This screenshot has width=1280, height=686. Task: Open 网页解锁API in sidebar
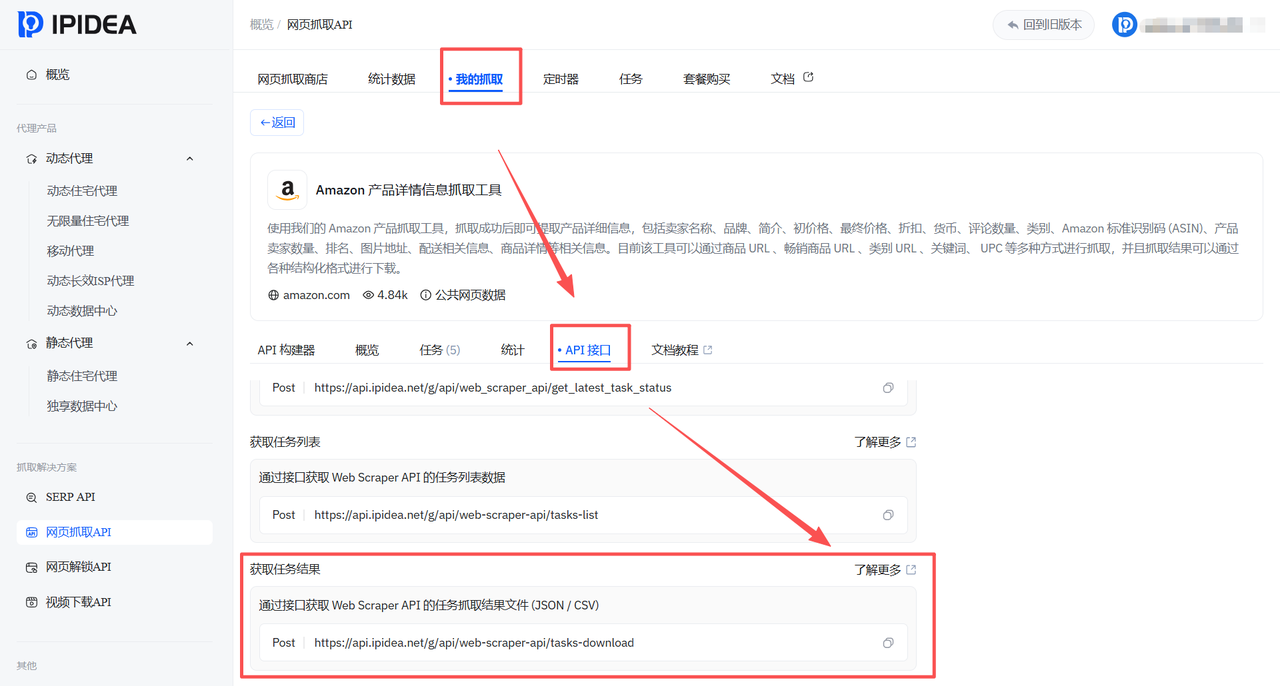tap(78, 567)
